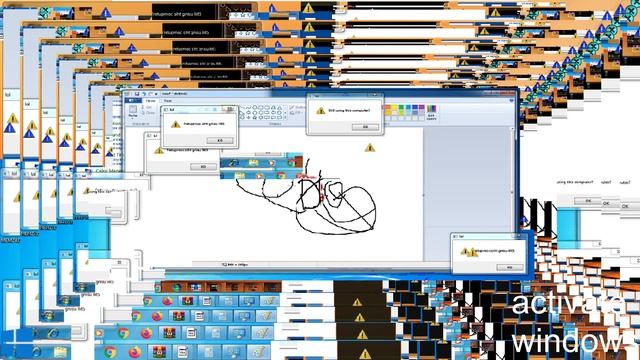
Task: Expand the Paint Shapes gallery arrow
Action: 284,118
